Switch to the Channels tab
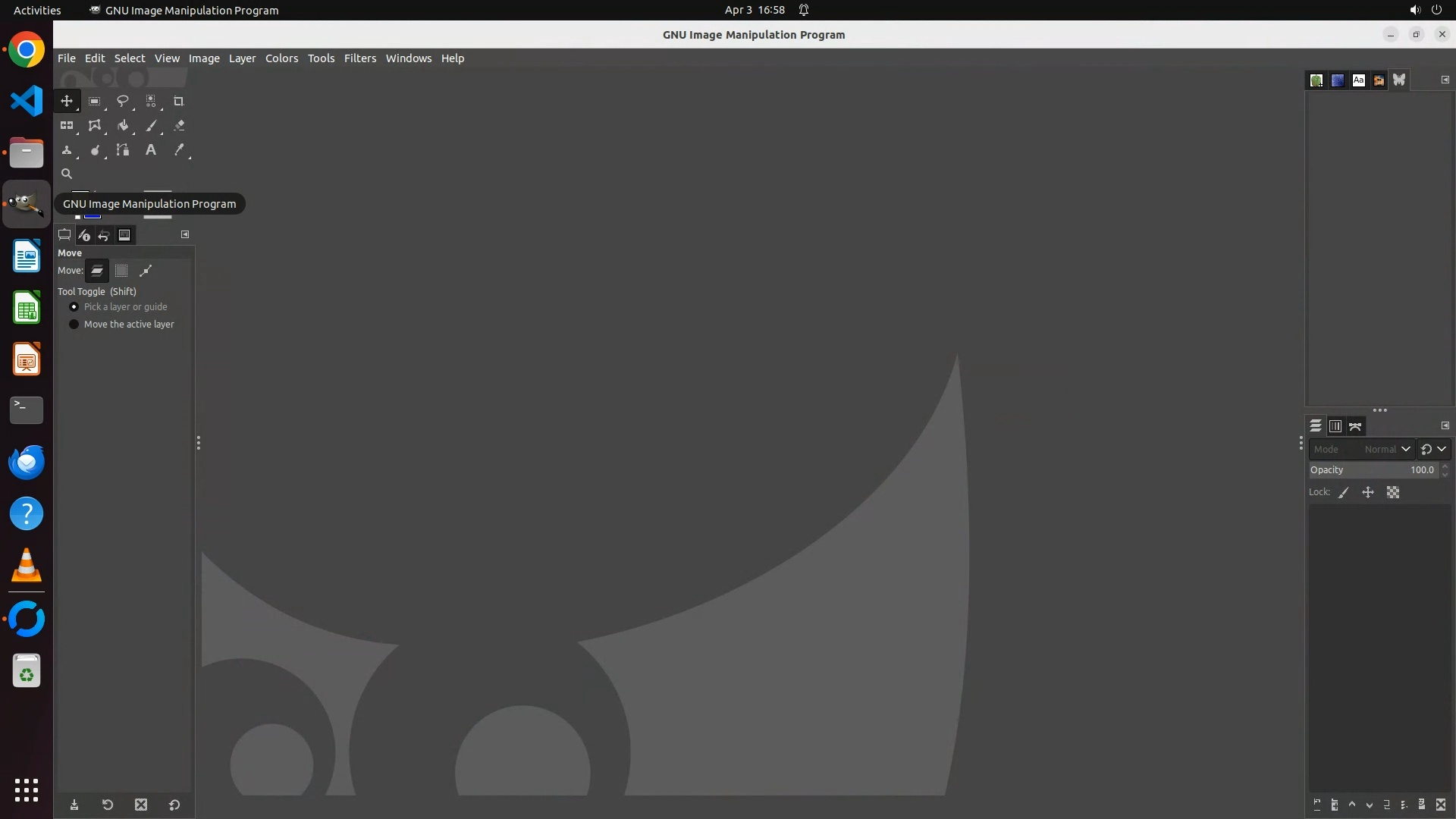The width and height of the screenshot is (1456, 819). [1335, 426]
